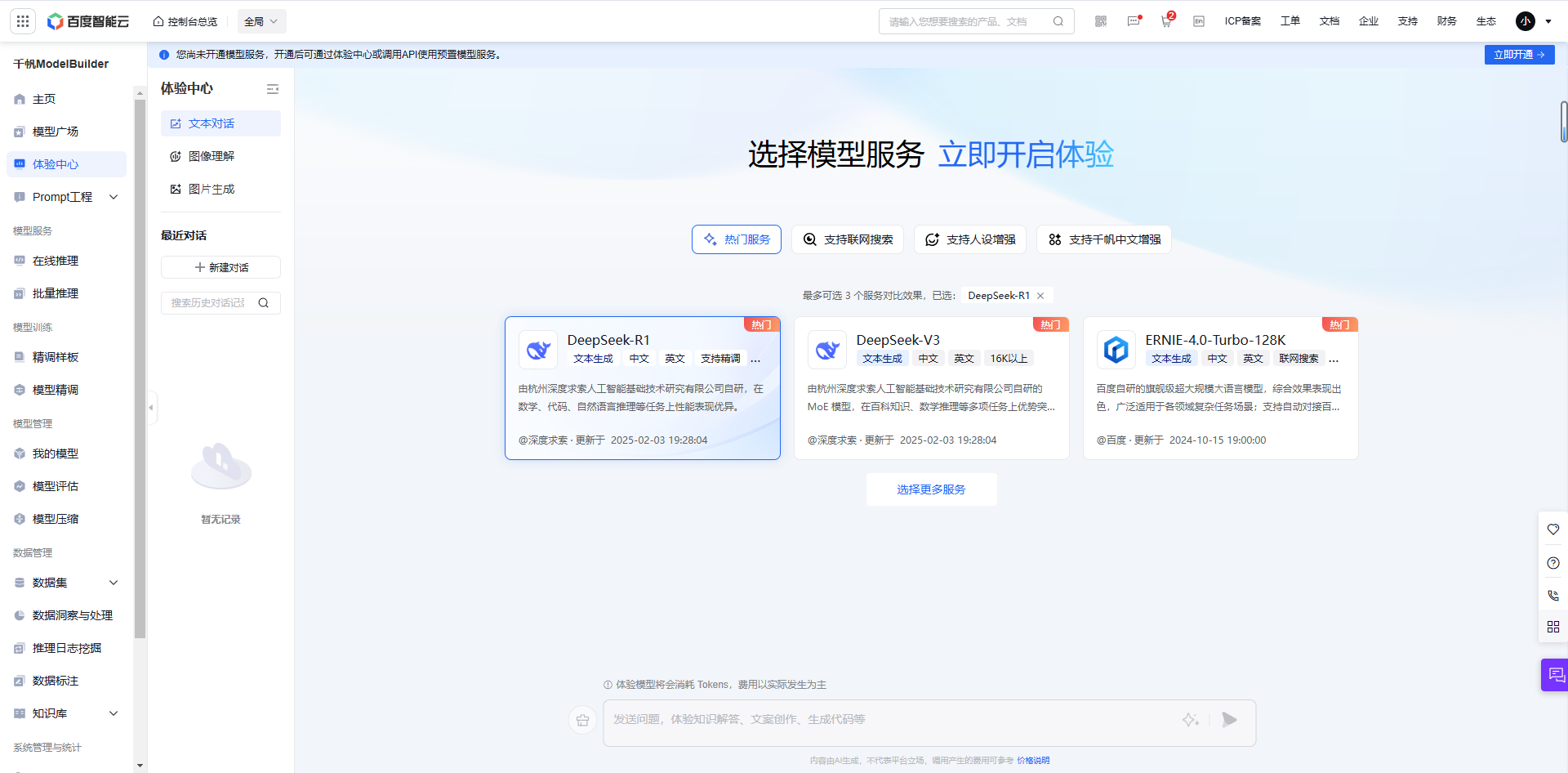Click the header icon left of ICP备案

point(1199,21)
